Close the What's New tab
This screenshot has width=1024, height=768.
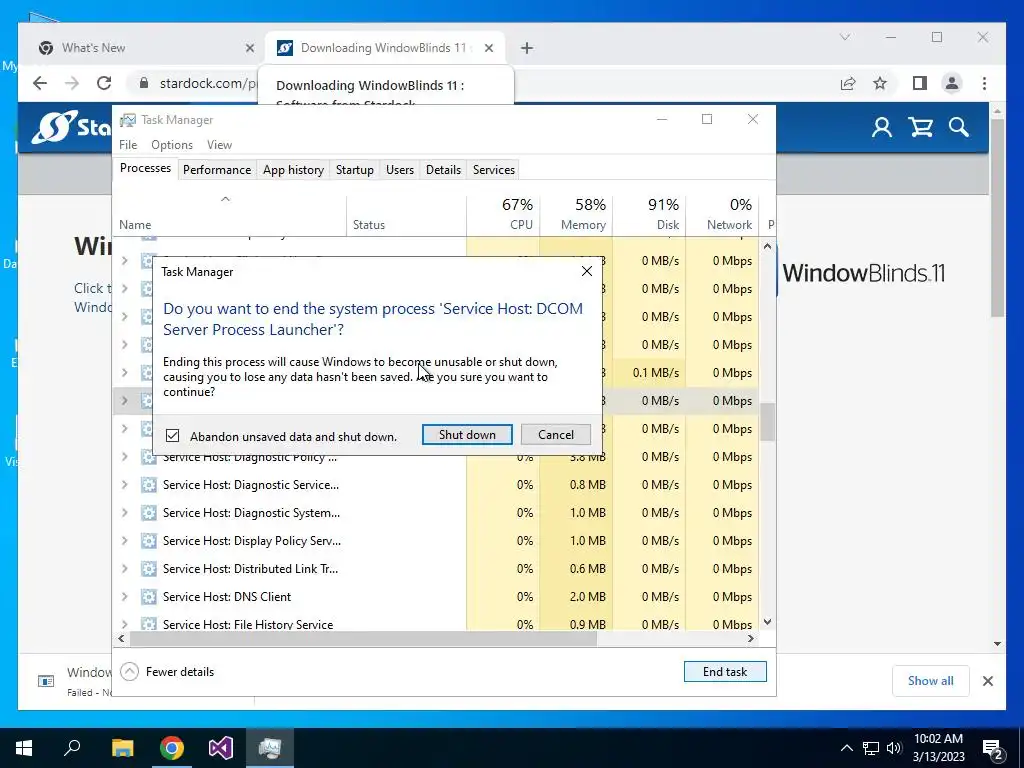[x=249, y=48]
